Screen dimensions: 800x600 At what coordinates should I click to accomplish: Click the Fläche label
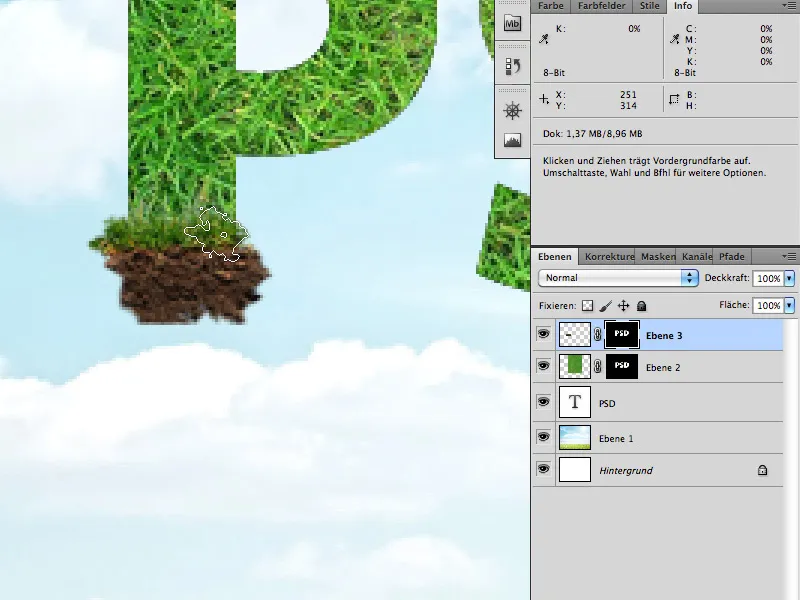pos(735,305)
